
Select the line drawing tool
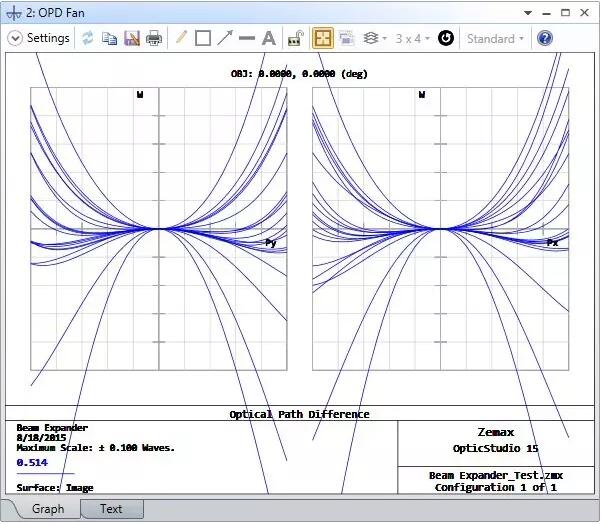(x=247, y=38)
